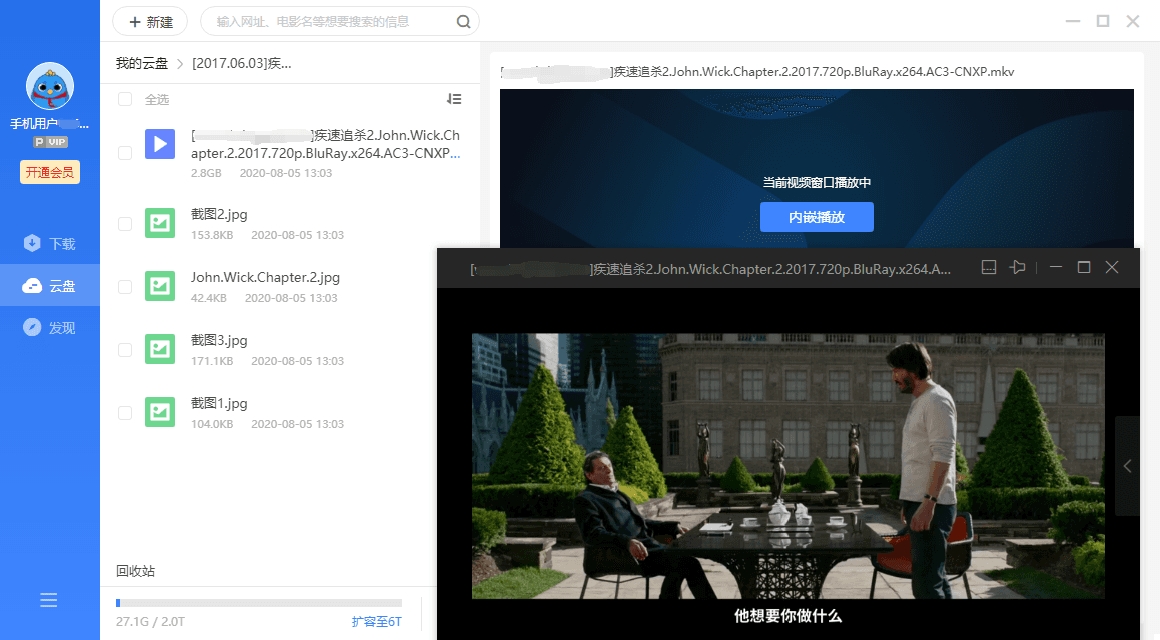1160x640 pixels.
Task: Check the 全选 select-all checkbox
Action: pos(125,99)
